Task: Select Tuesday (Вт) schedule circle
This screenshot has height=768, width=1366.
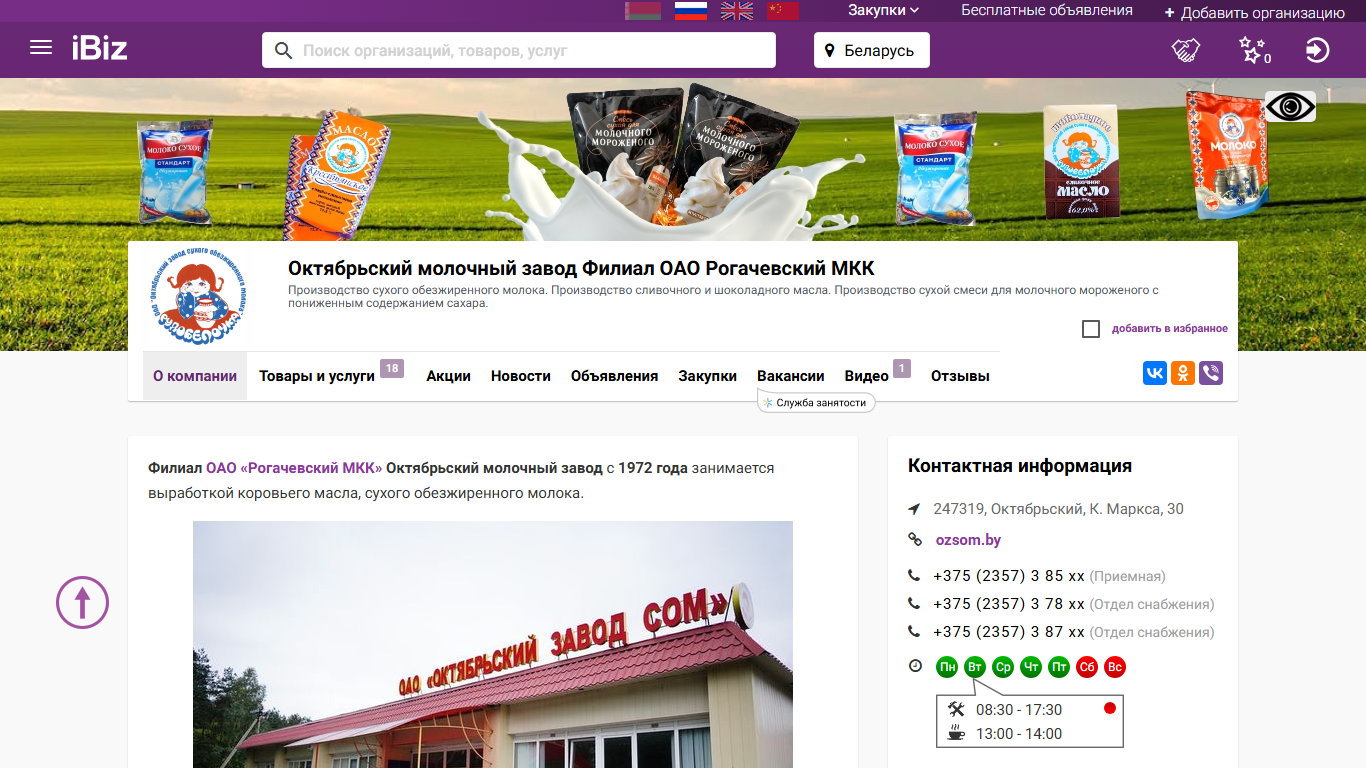Action: click(x=975, y=667)
